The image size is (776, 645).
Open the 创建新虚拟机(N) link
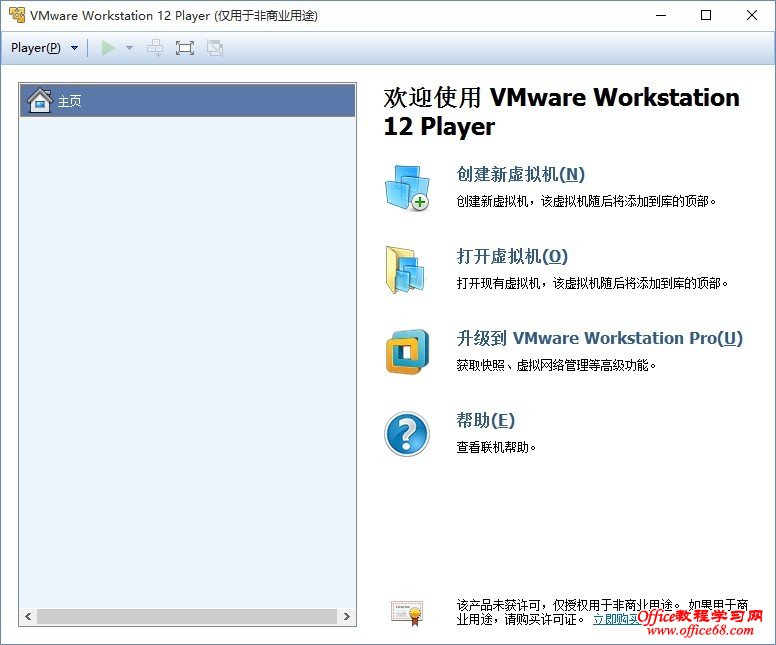(521, 174)
